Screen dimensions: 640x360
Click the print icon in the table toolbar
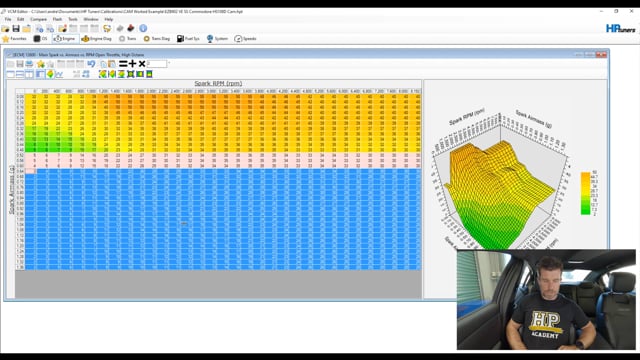(x=29, y=64)
